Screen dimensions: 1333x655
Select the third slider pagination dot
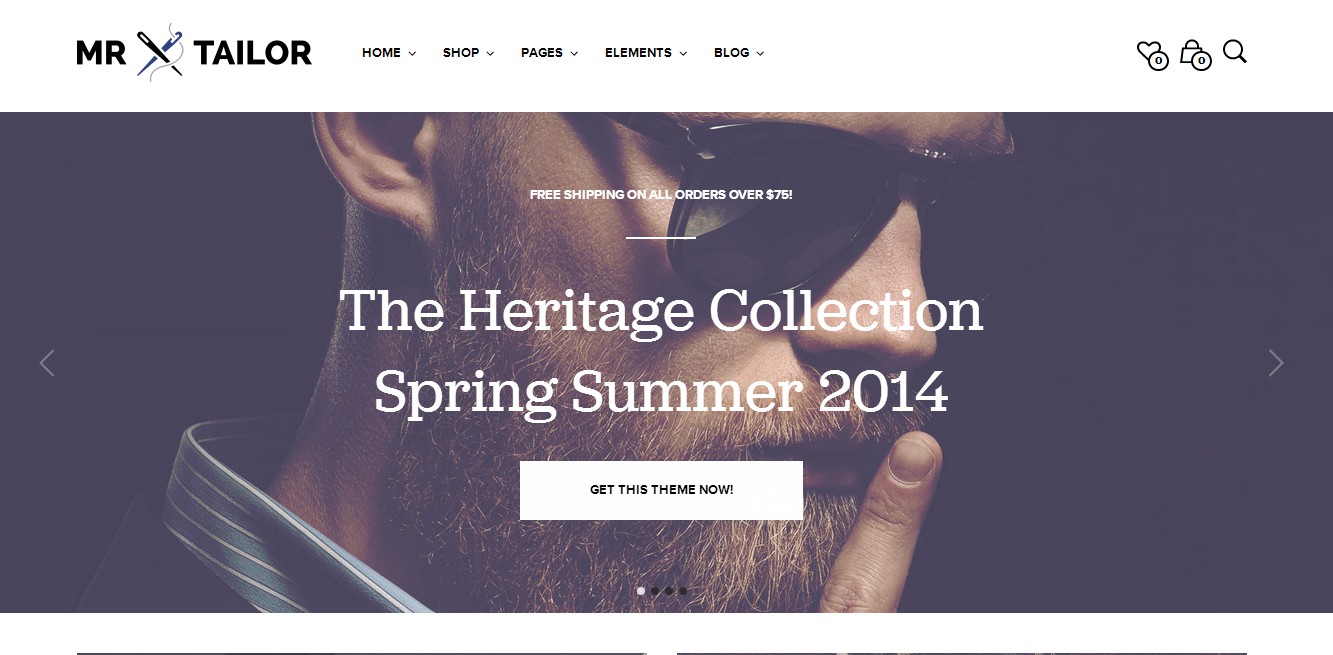tap(669, 591)
